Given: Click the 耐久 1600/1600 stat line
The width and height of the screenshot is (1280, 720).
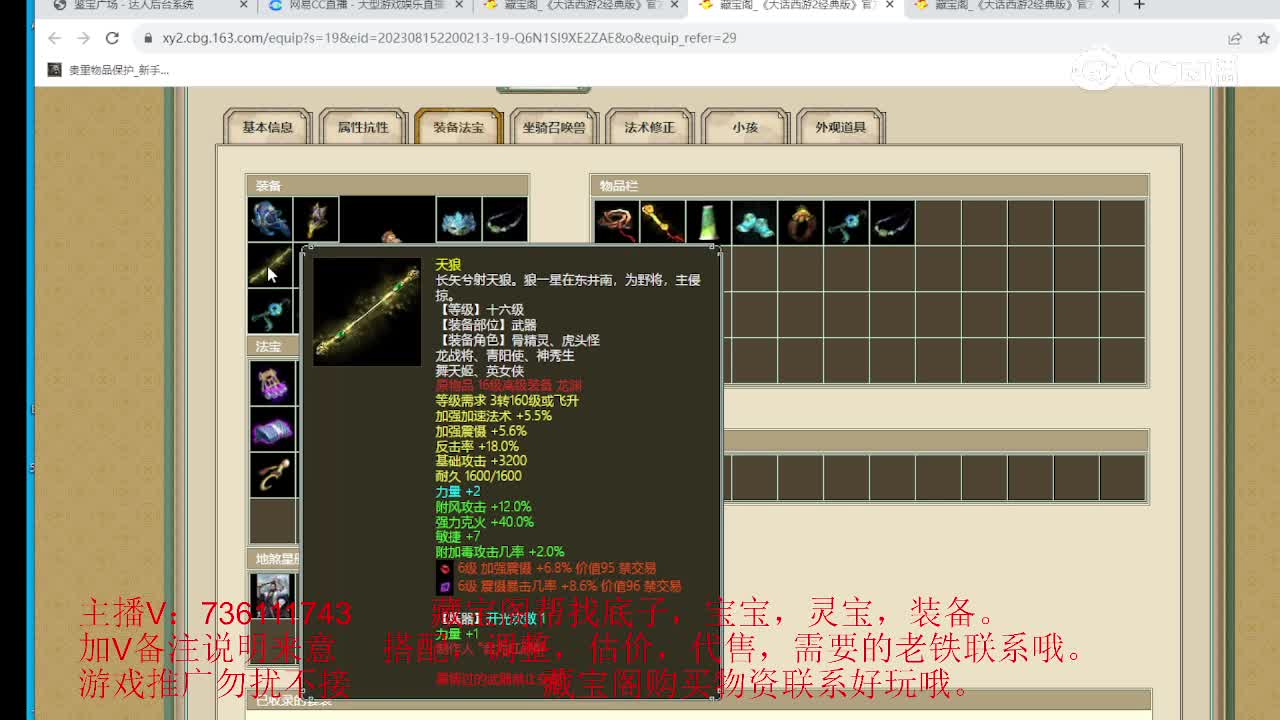Looking at the screenshot, I should pyautogui.click(x=479, y=476).
